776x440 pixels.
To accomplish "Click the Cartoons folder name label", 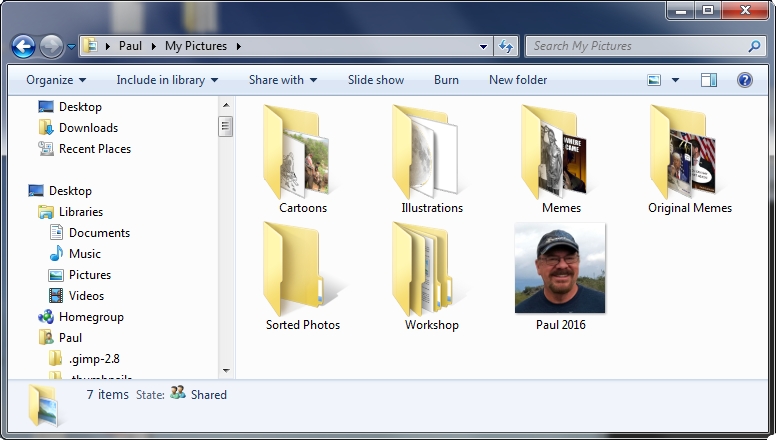I will pyautogui.click(x=303, y=208).
